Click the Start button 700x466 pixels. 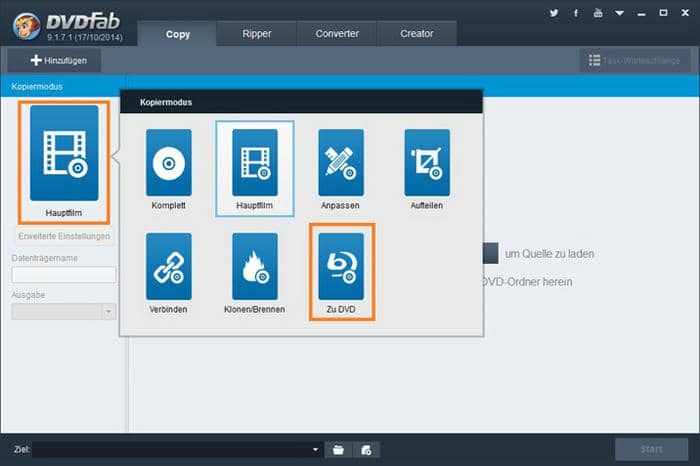pos(651,449)
